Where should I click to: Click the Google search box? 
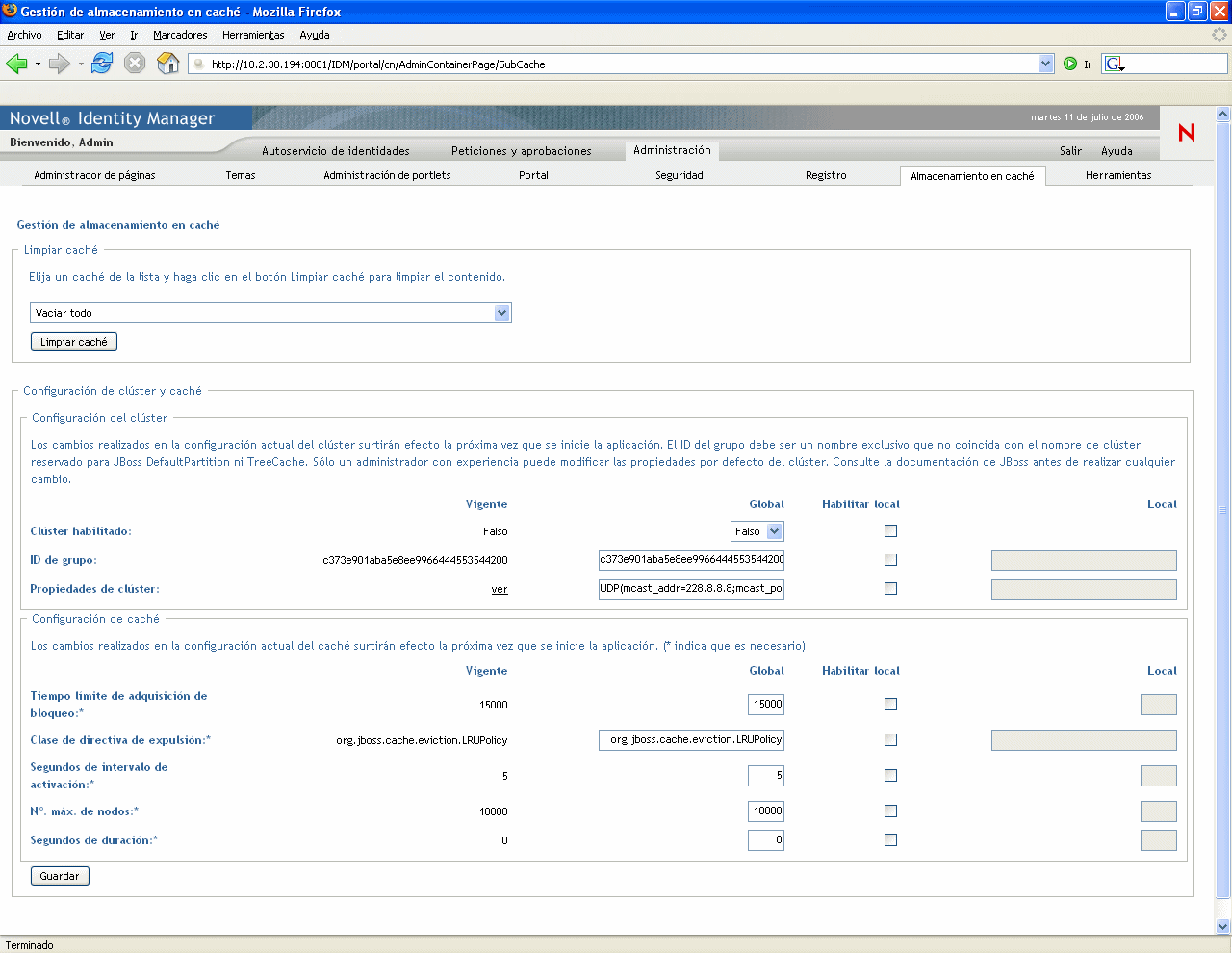1176,64
